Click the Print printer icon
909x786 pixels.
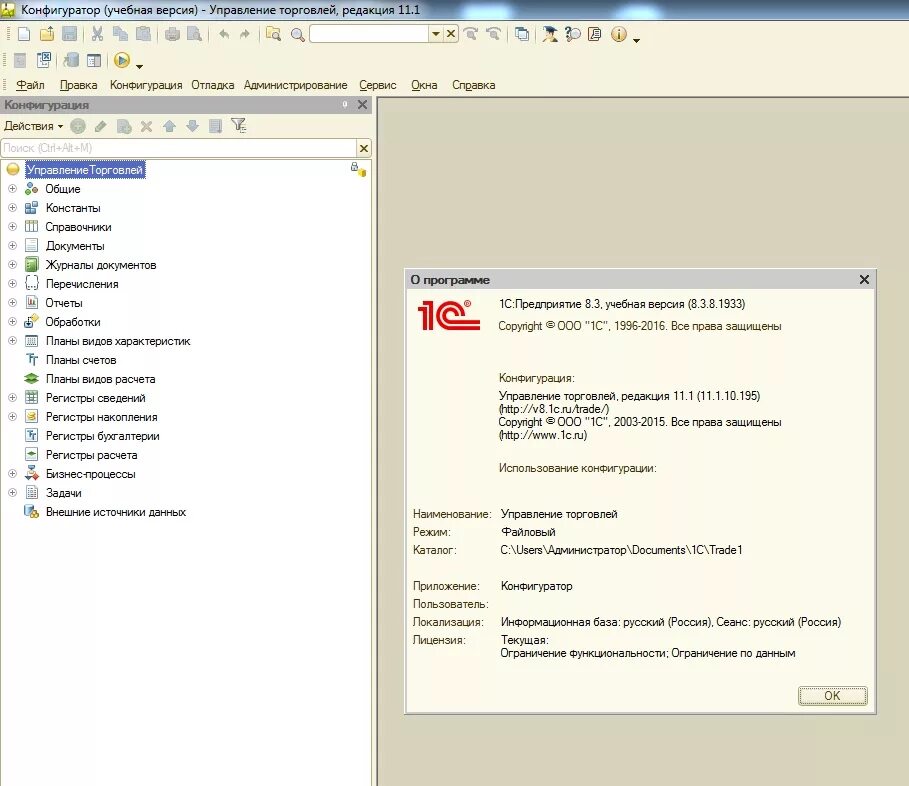point(172,34)
